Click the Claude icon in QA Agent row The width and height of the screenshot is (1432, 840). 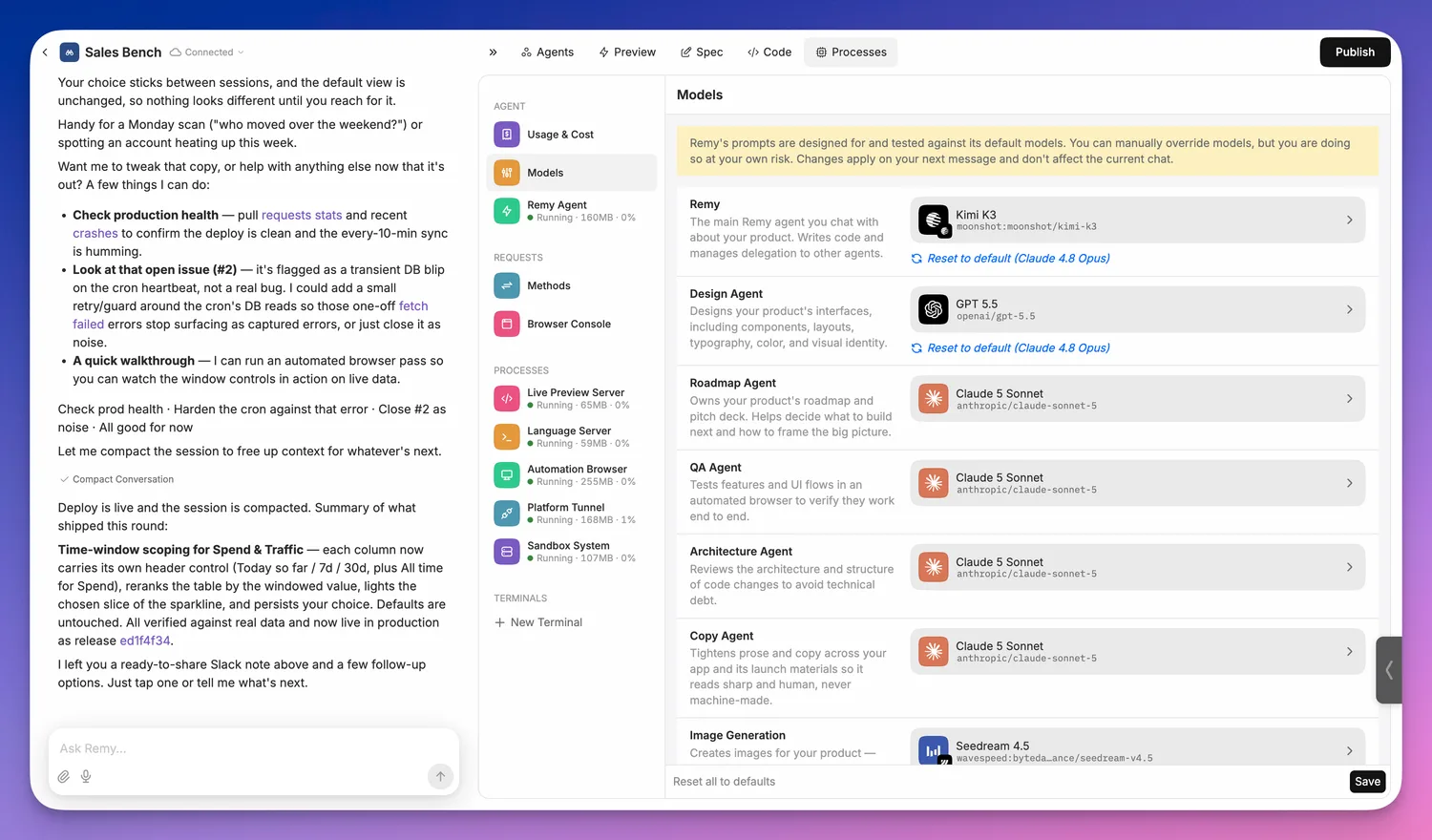[933, 483]
